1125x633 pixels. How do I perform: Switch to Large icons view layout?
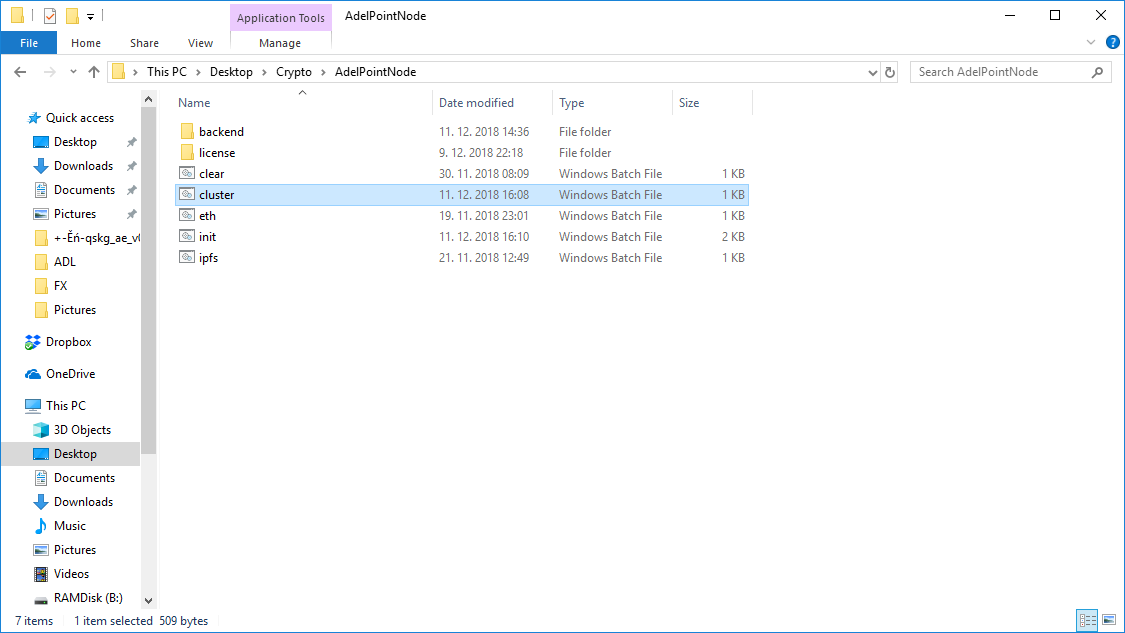[x=1109, y=620]
